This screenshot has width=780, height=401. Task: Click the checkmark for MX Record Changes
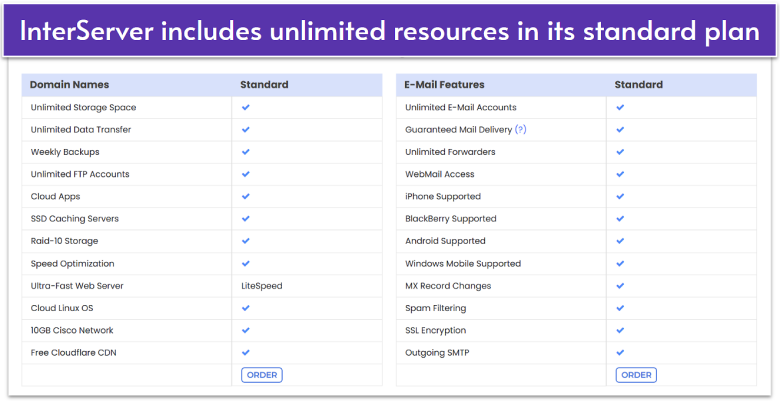click(x=620, y=286)
